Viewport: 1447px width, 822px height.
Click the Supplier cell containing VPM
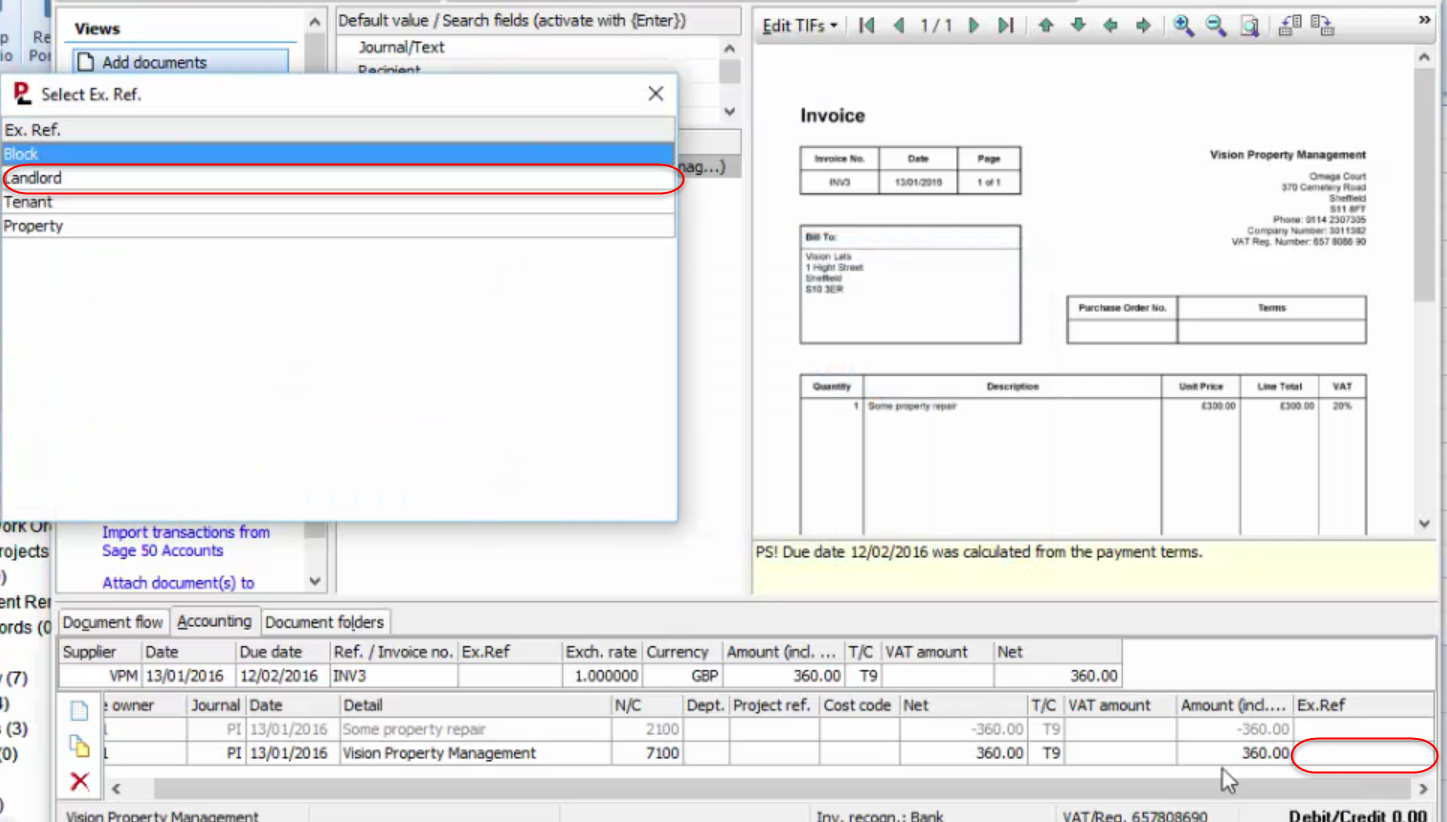pyautogui.click(x=100, y=676)
